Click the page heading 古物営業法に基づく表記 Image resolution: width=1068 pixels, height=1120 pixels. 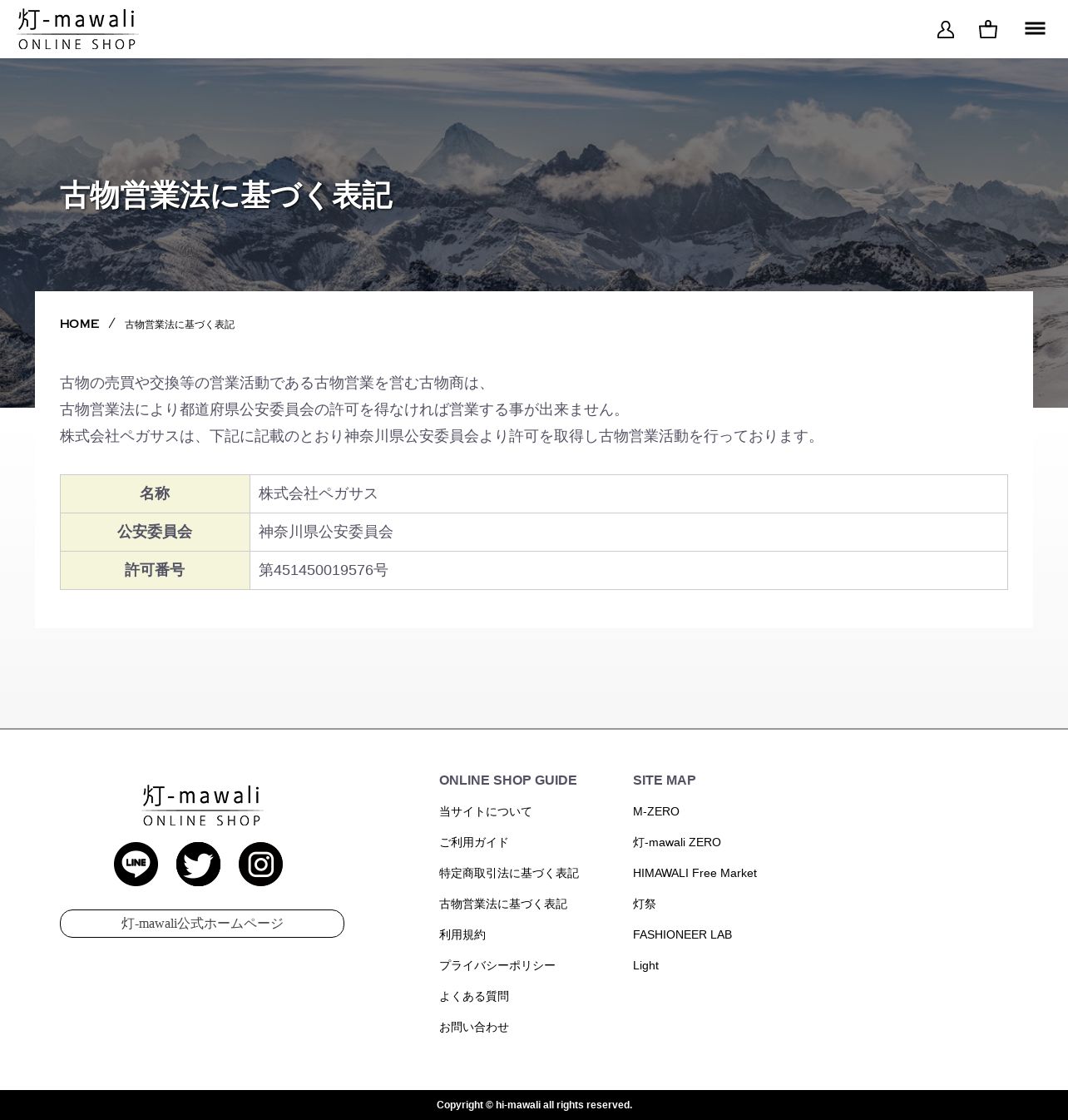(x=226, y=196)
